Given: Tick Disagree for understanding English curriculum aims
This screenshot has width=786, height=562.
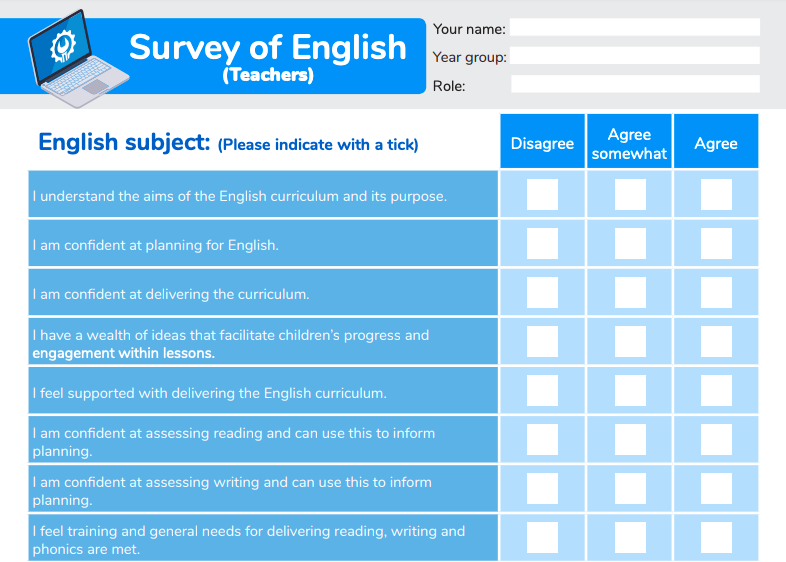Looking at the screenshot, I should coord(542,195).
